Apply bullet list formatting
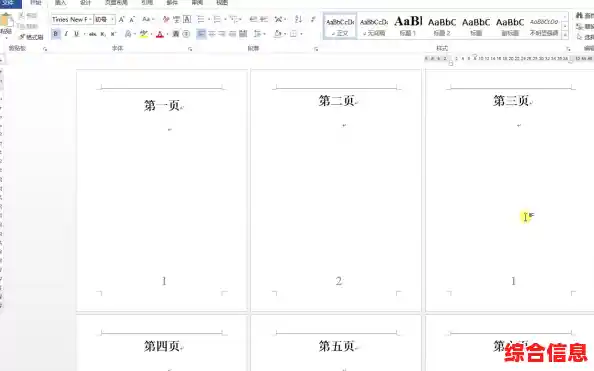 pos(201,19)
